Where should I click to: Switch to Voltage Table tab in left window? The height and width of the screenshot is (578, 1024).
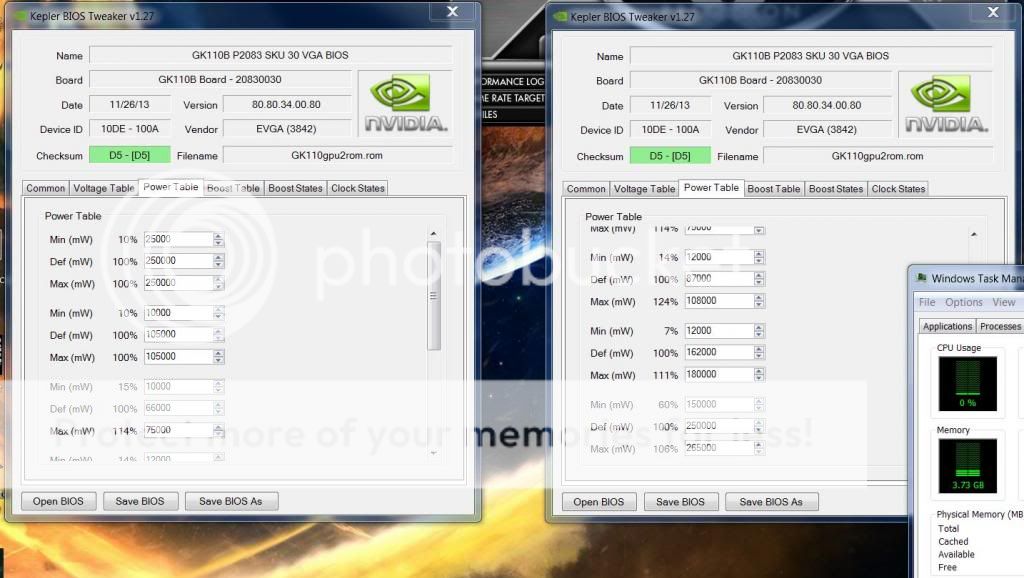tap(103, 188)
